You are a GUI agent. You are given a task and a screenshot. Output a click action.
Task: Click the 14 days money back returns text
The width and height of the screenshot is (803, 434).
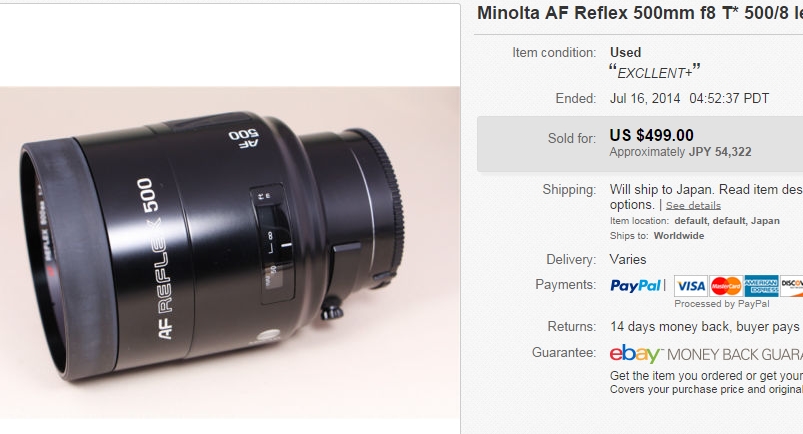click(x=705, y=327)
